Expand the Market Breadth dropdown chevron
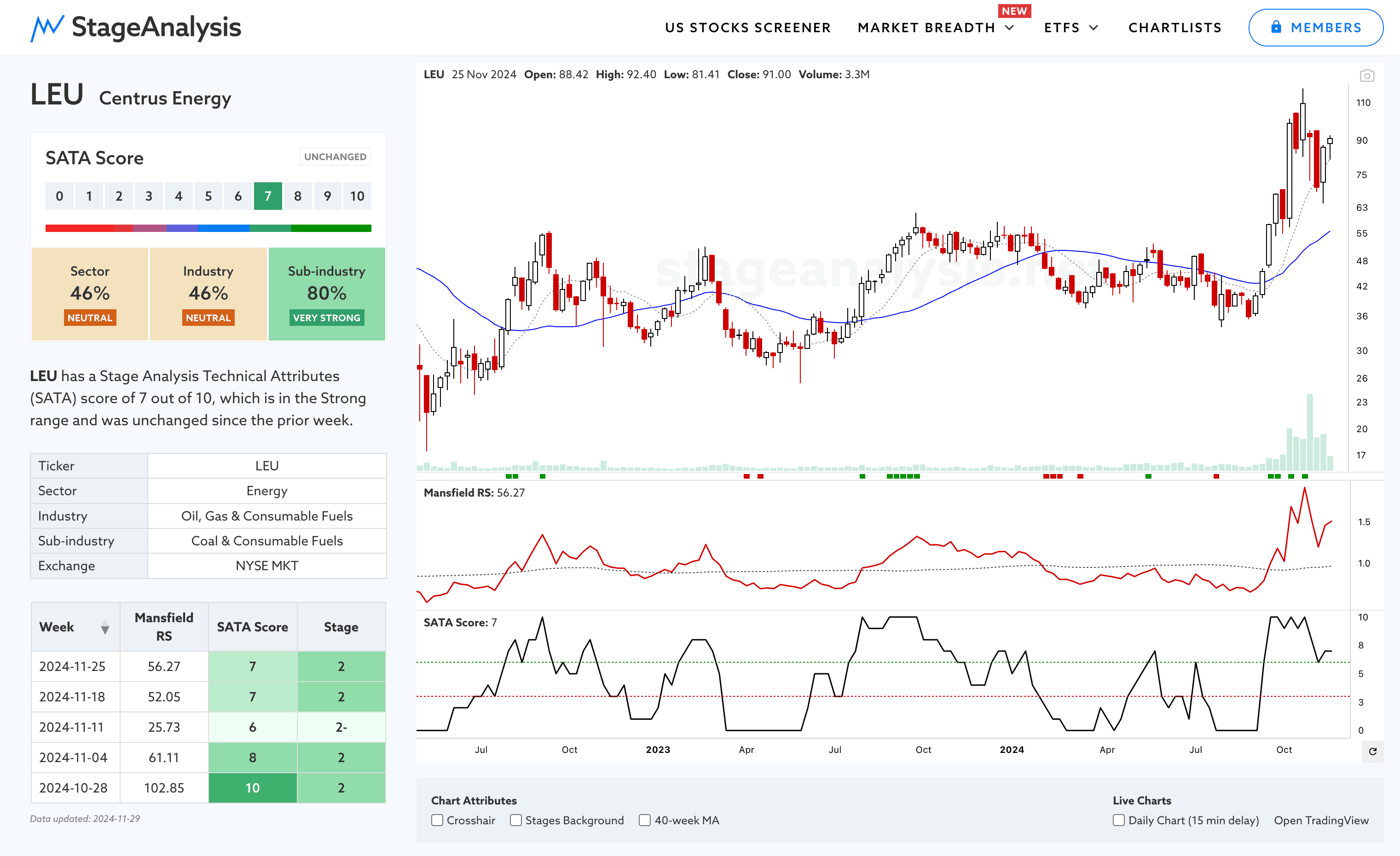 [1010, 27]
